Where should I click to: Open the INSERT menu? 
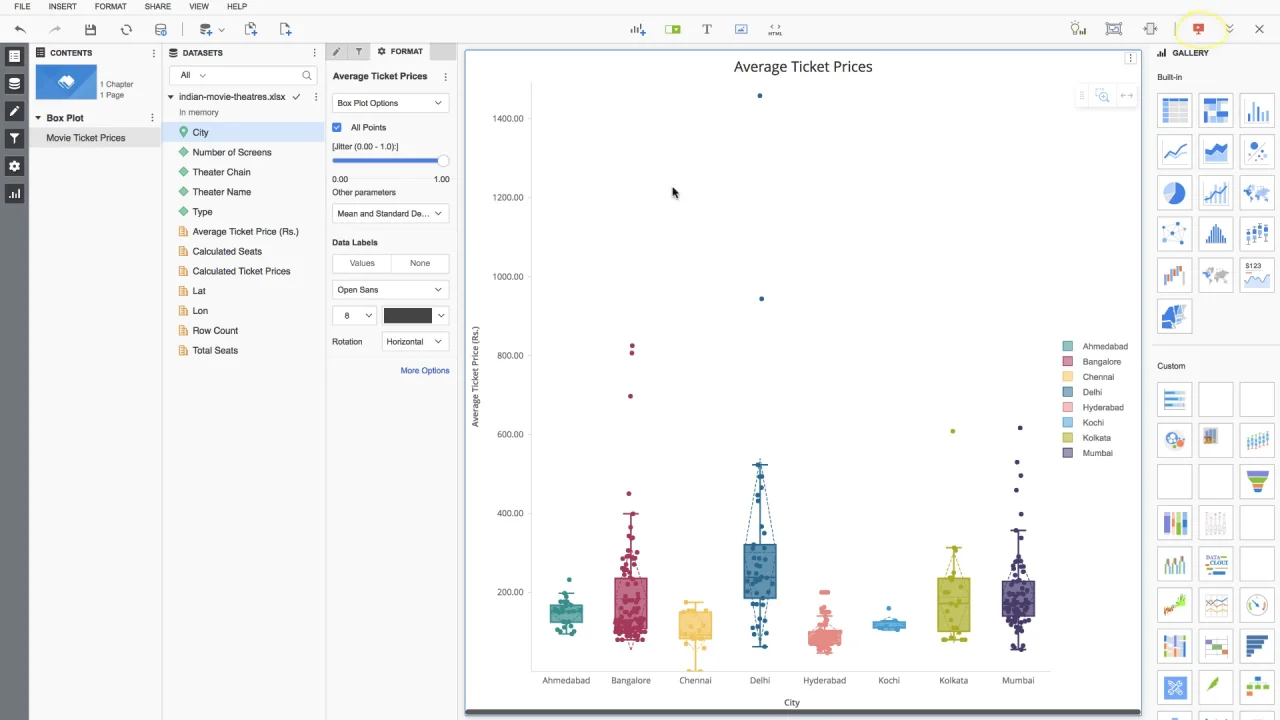[x=62, y=7]
